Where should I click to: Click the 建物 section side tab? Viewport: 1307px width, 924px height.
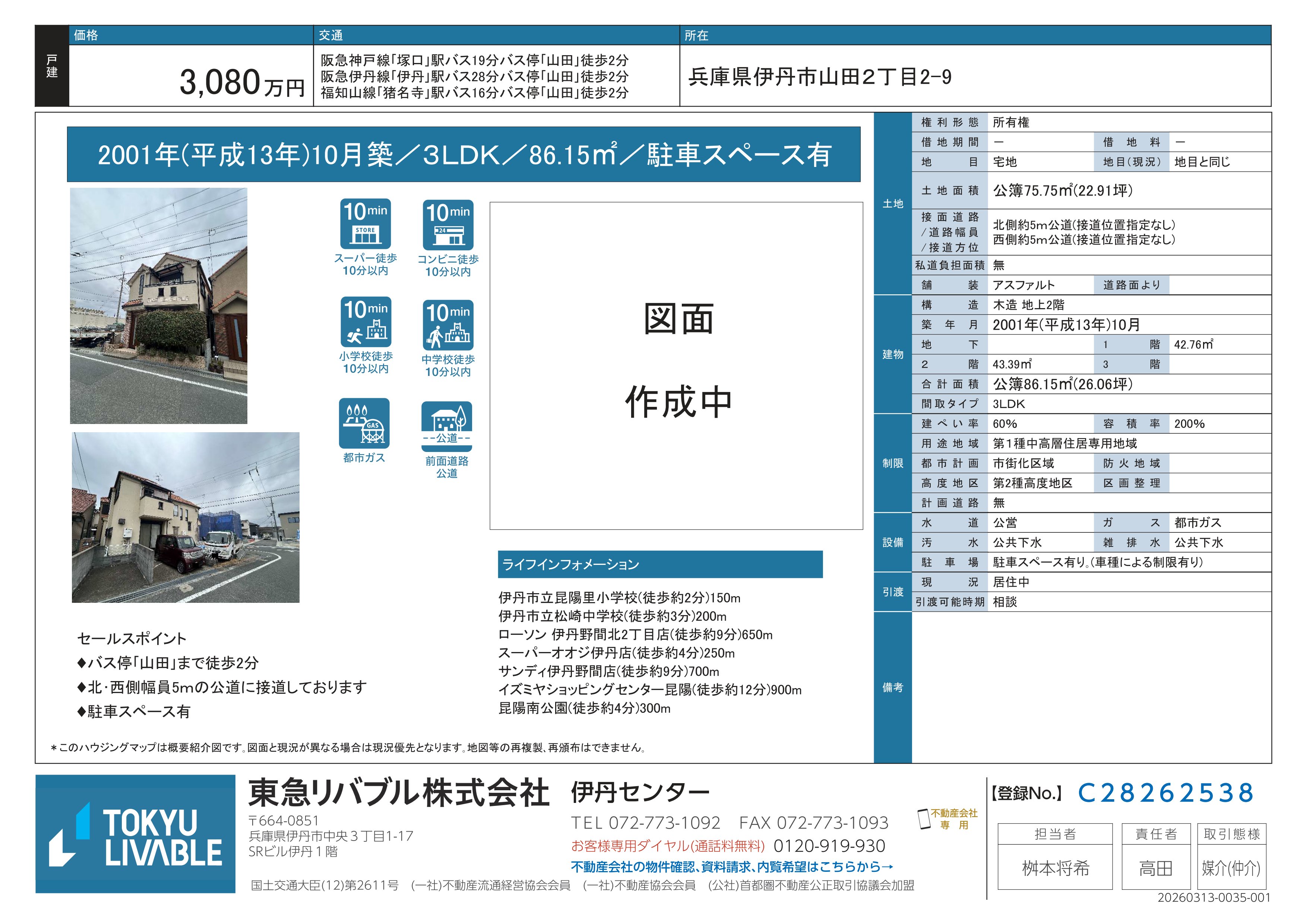tap(892, 354)
